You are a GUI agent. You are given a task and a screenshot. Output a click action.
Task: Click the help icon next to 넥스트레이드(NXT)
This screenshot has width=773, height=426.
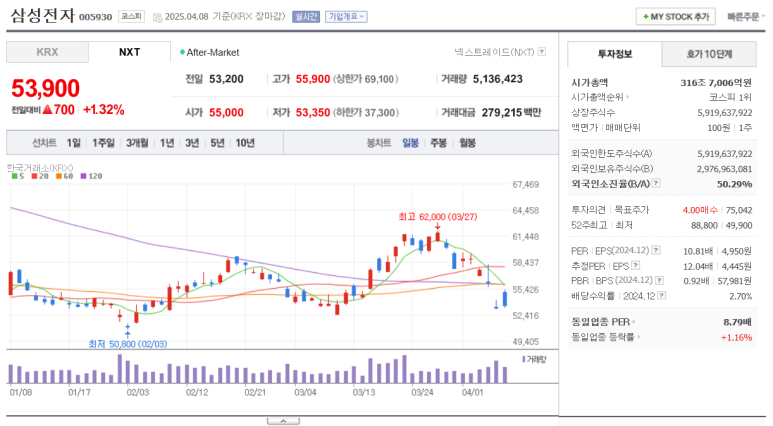(x=542, y=51)
